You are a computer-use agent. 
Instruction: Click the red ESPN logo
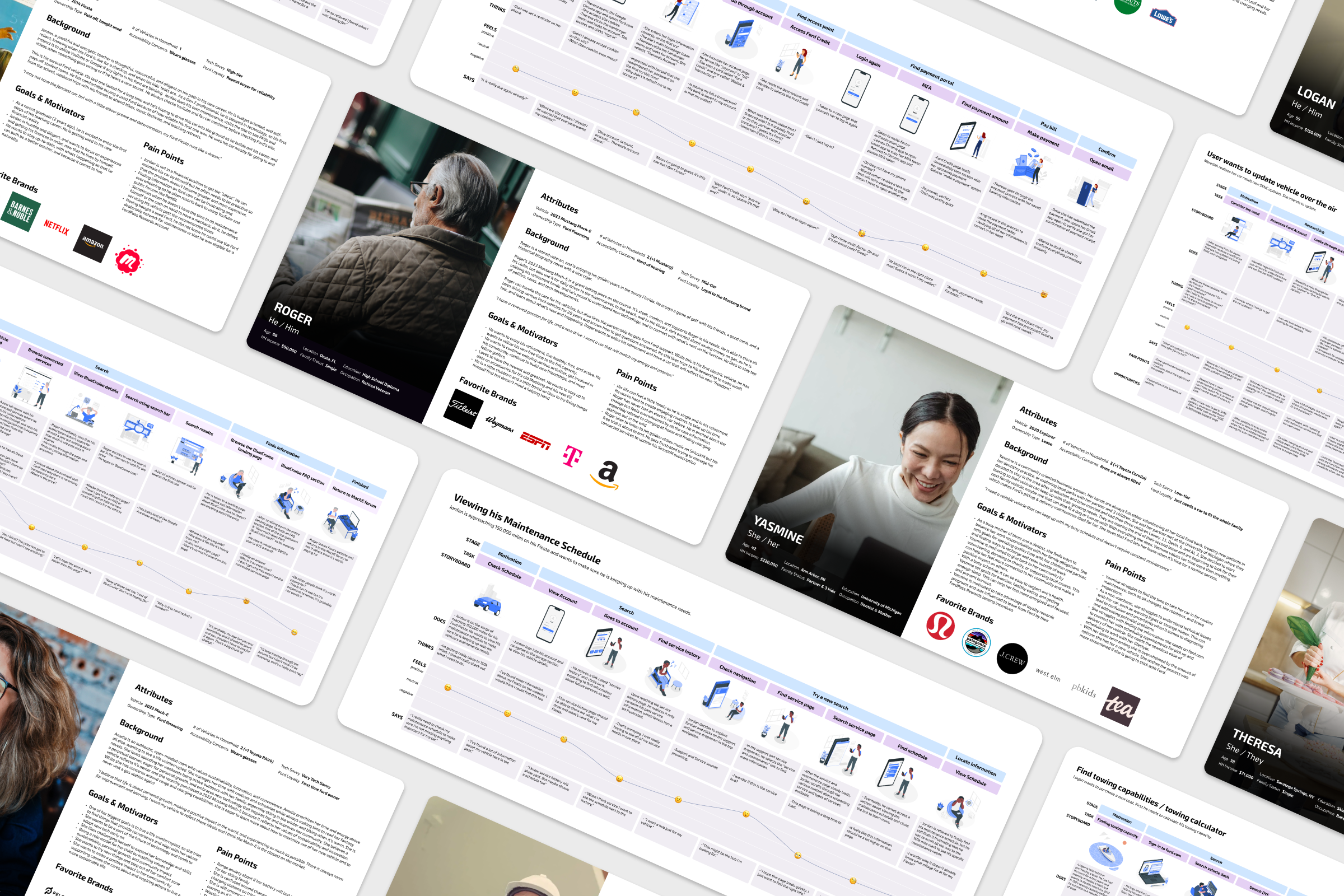(535, 441)
